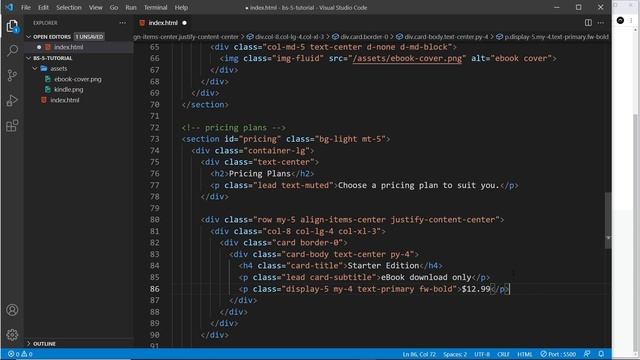Open the View menu

pyautogui.click(x=96, y=7)
